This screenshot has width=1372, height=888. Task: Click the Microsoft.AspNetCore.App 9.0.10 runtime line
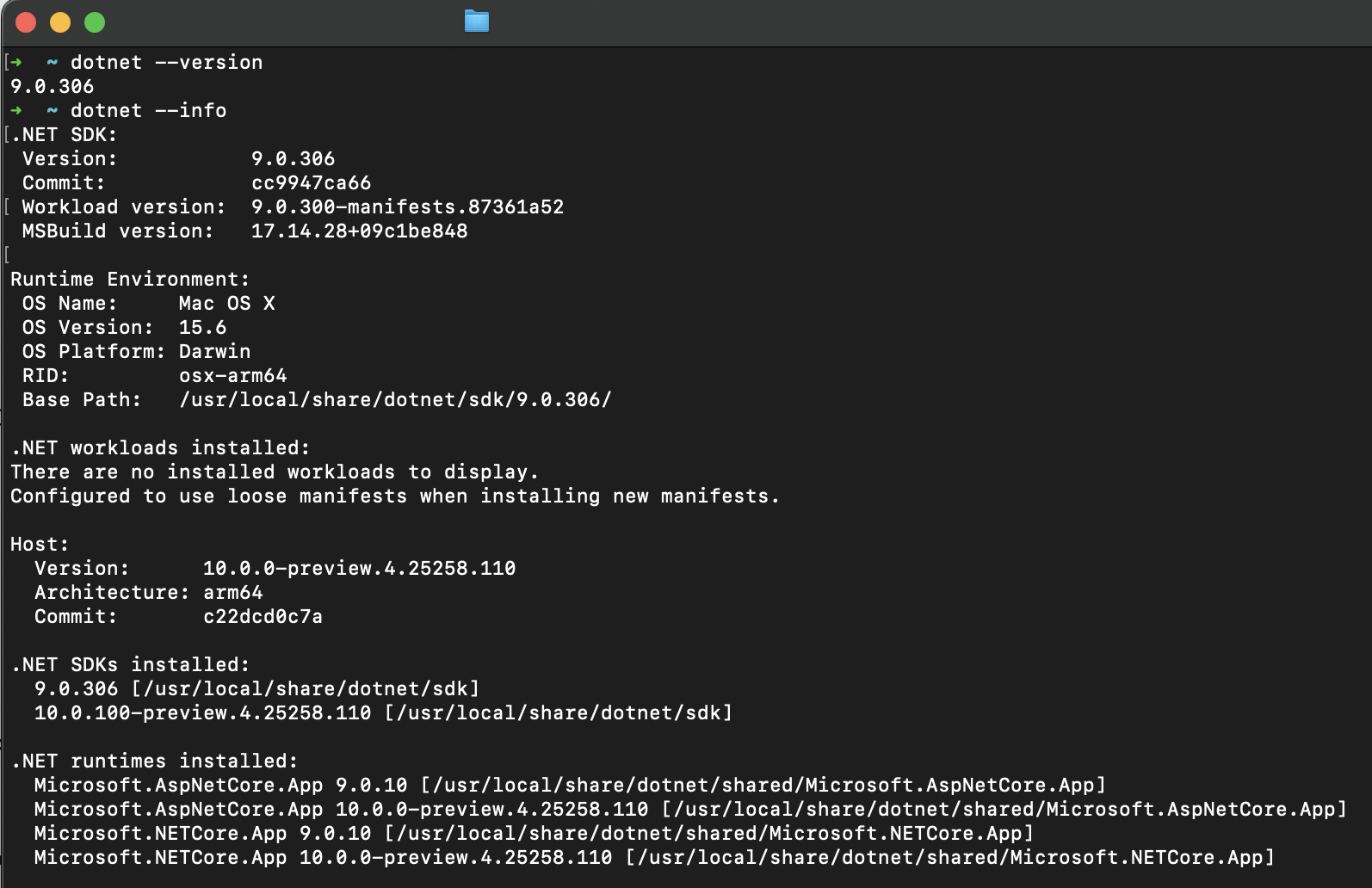pos(568,785)
